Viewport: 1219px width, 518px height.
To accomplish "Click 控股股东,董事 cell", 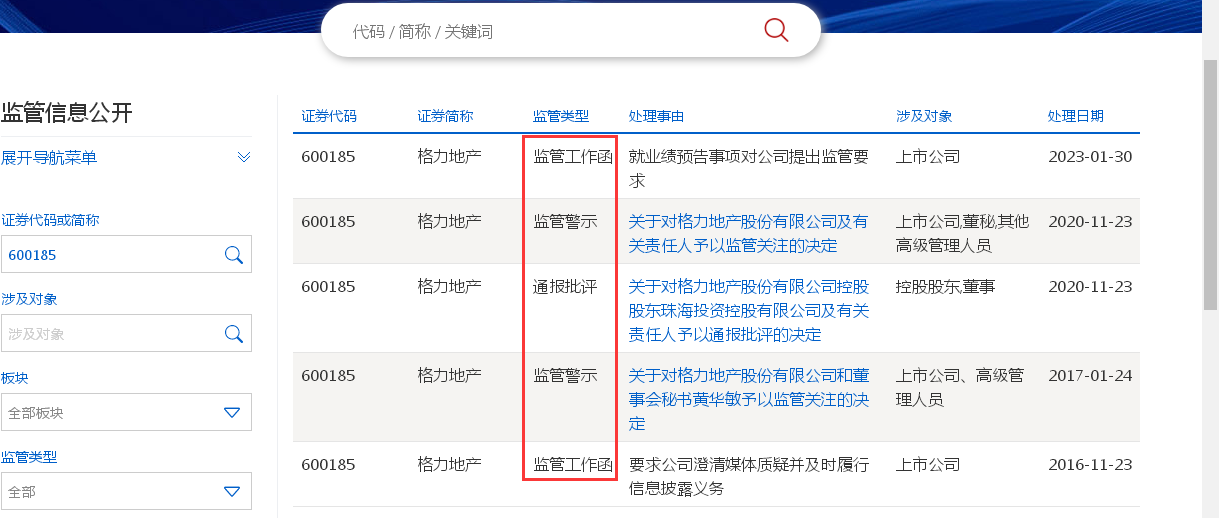I will [946, 287].
